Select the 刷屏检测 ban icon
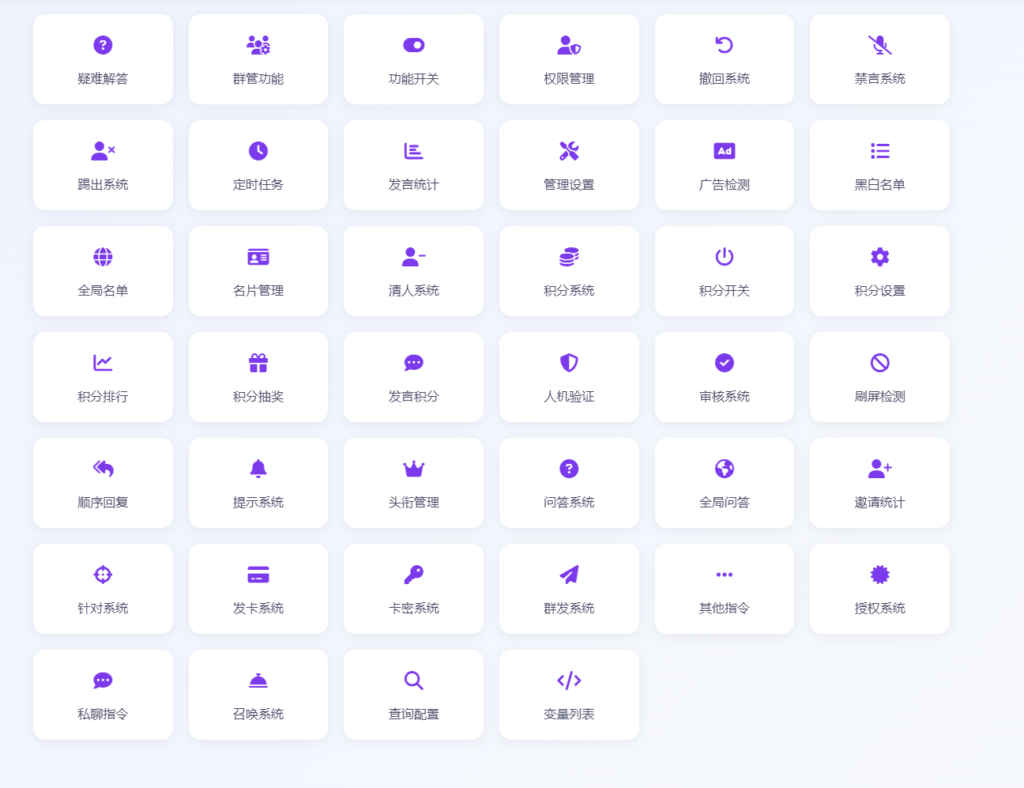This screenshot has height=788, width=1024. point(880,362)
